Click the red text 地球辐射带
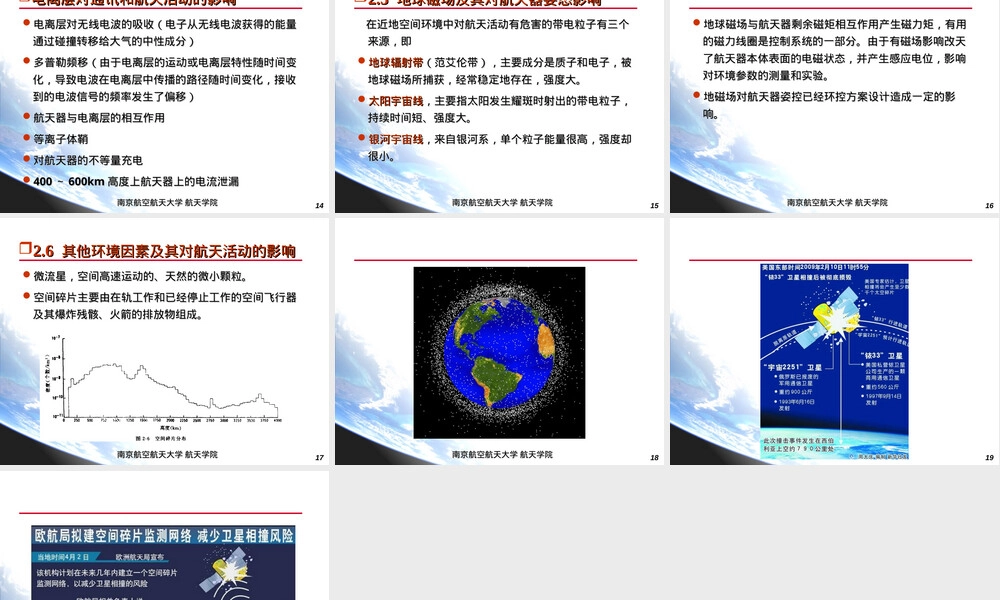The width and height of the screenshot is (1000, 600). 396,62
